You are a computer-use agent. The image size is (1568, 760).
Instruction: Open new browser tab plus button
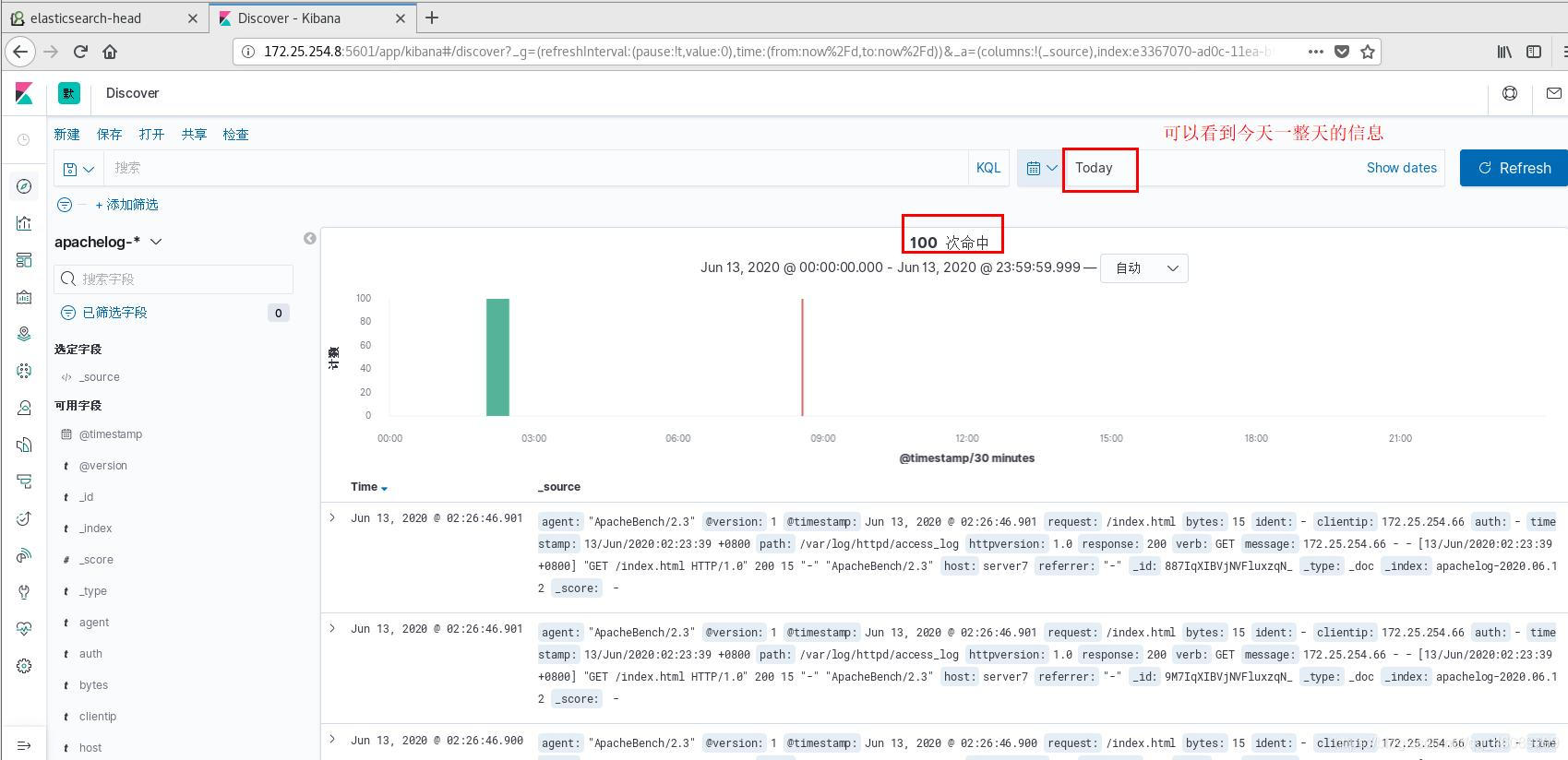[x=432, y=18]
